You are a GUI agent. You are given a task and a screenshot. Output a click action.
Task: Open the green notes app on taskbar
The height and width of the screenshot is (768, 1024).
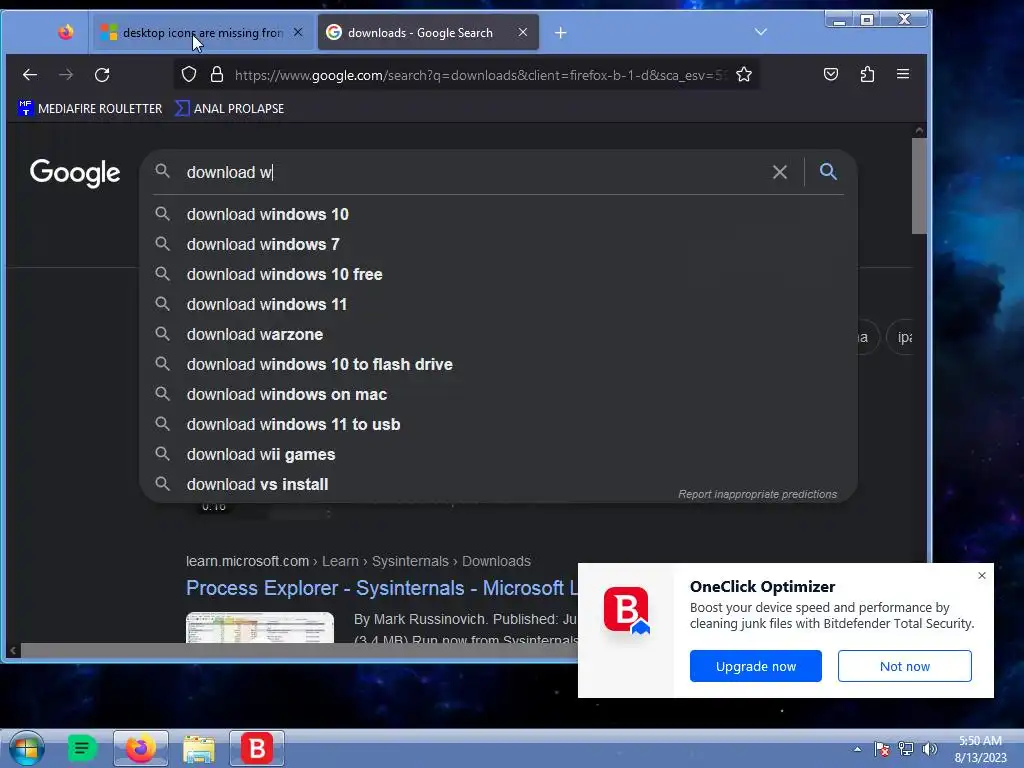point(82,748)
